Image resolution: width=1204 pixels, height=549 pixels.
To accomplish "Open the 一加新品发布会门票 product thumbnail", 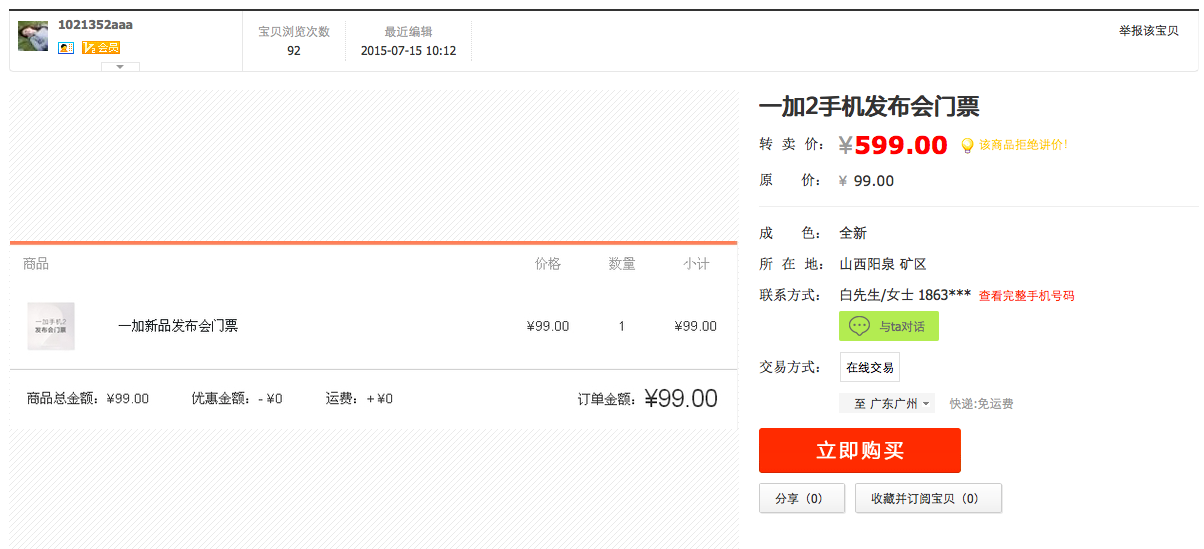I will point(51,326).
